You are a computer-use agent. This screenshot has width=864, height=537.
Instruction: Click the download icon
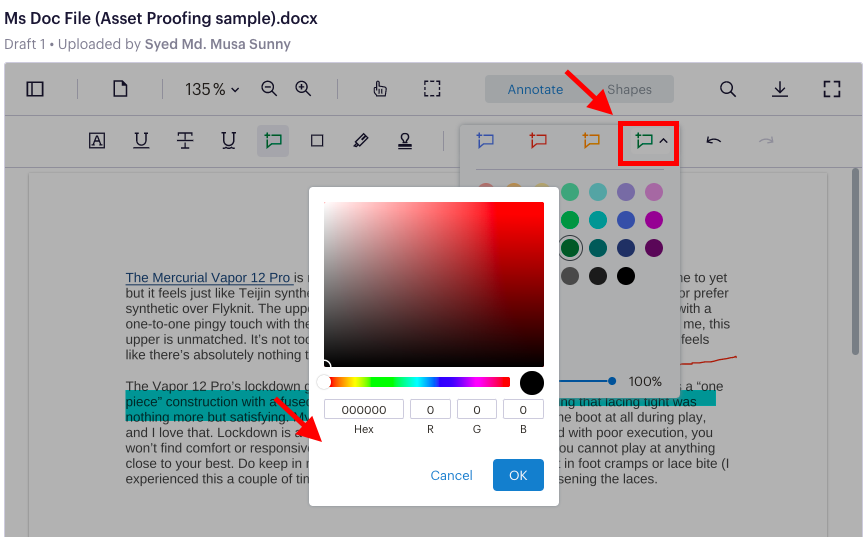(x=780, y=89)
